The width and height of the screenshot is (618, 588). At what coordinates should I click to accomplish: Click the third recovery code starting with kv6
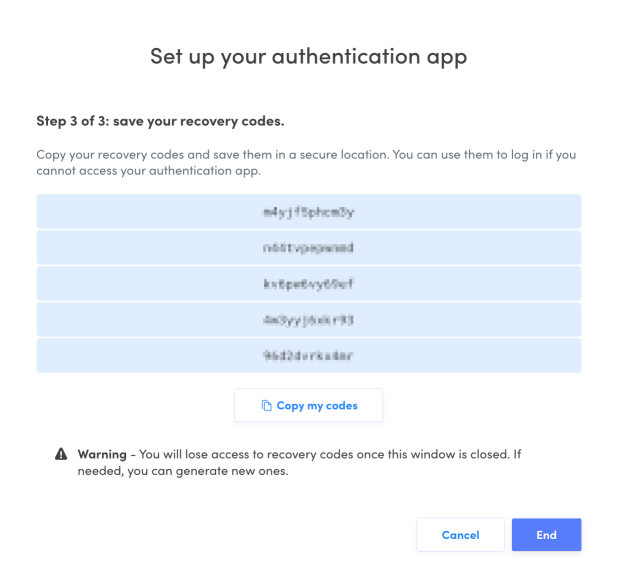click(x=309, y=284)
